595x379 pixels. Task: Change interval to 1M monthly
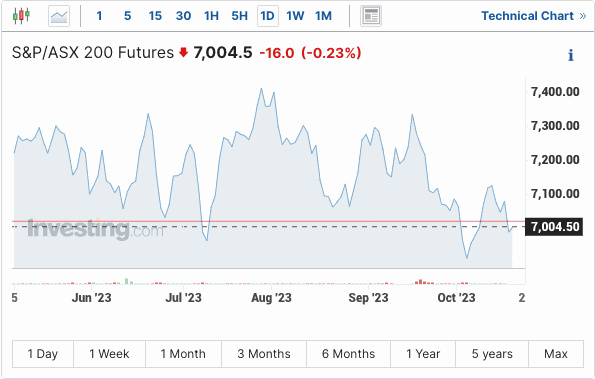point(323,16)
